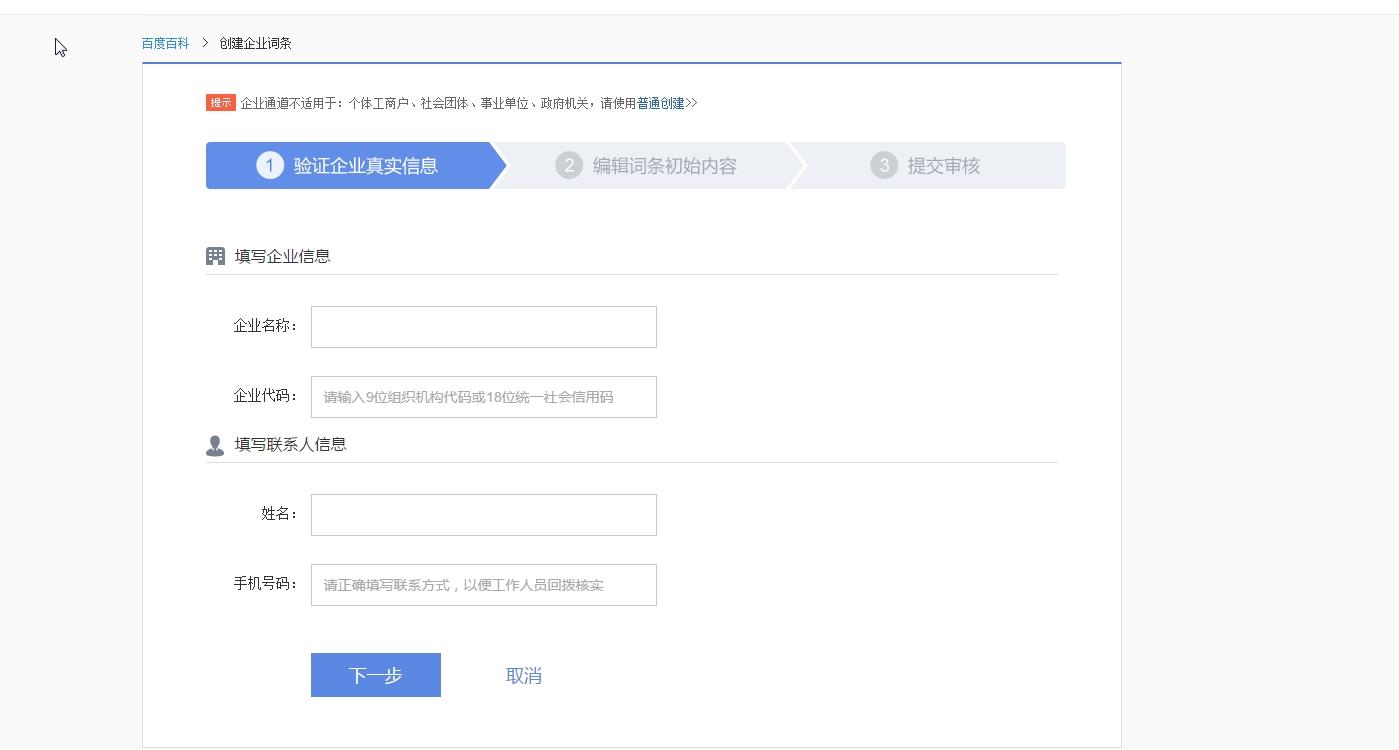This screenshot has width=1399, height=750.
Task: Click the 手机号码 label
Action: click(266, 584)
